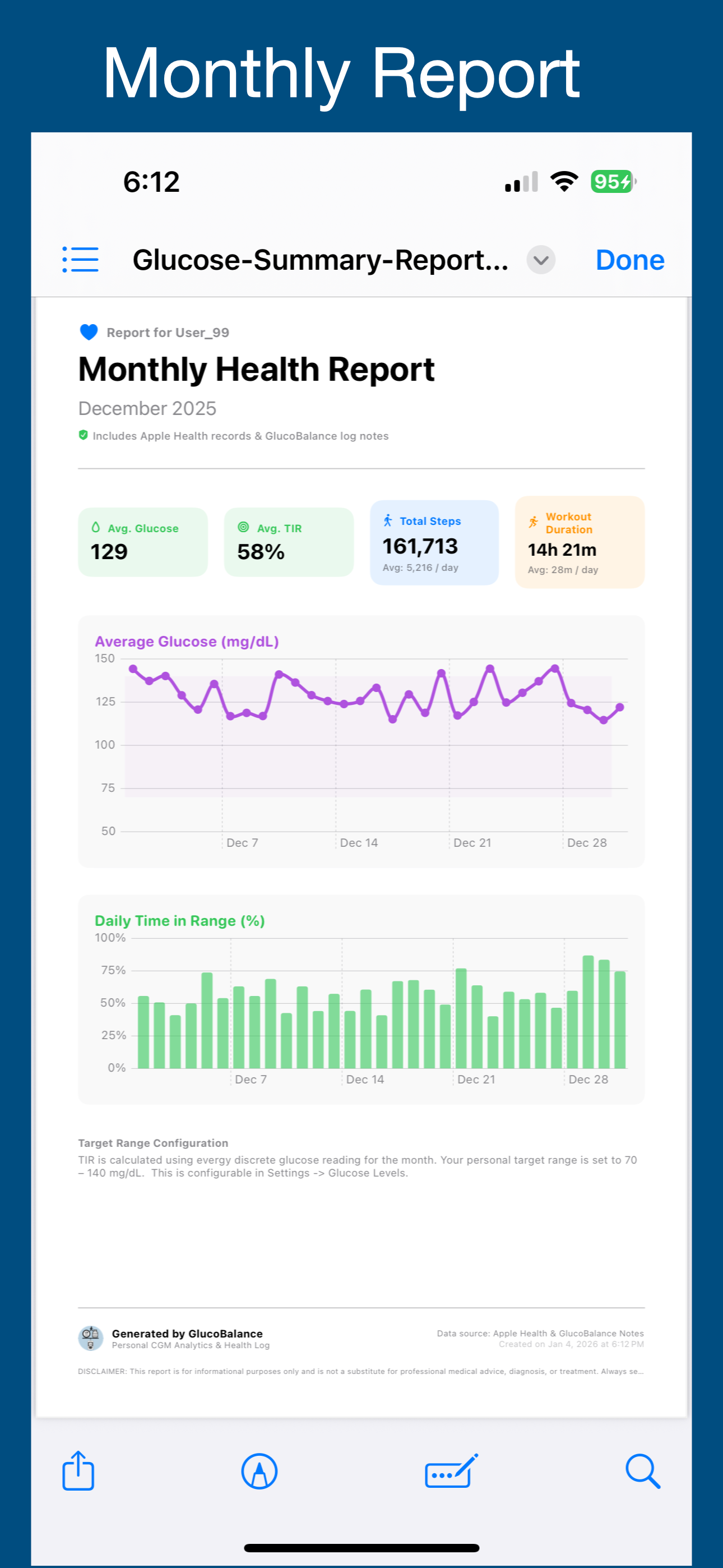This screenshot has width=723, height=1568.
Task: Tap the tallest bar in Time in Range chart
Action: (588, 1012)
